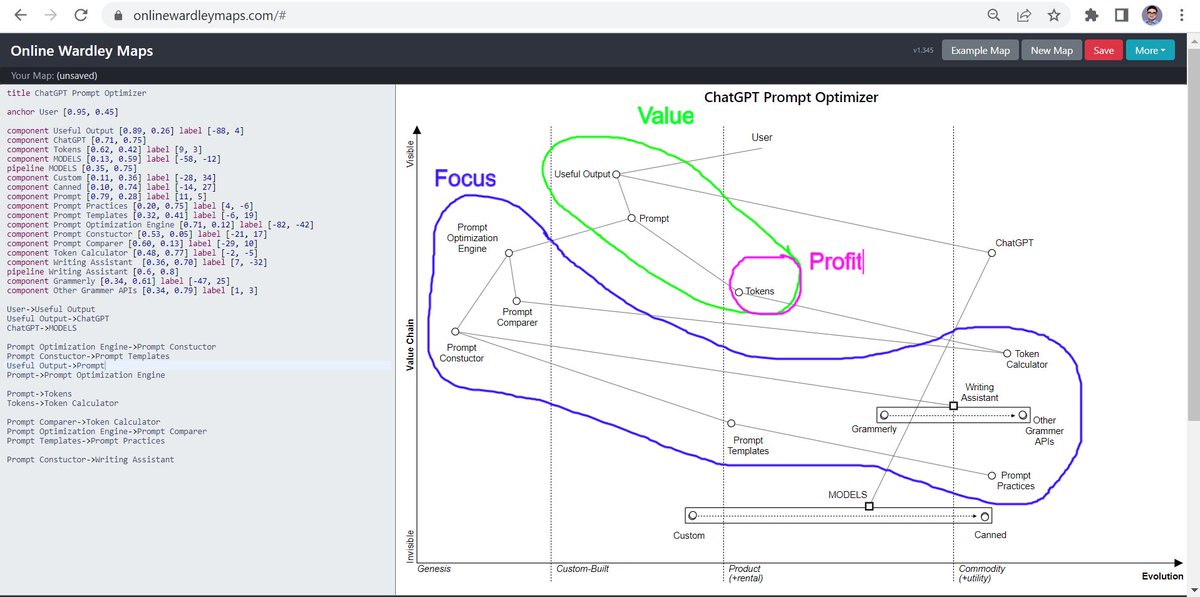Screen dimensions: 1200x597
Task: Click the Custom-Built stage label
Action: click(x=582, y=569)
